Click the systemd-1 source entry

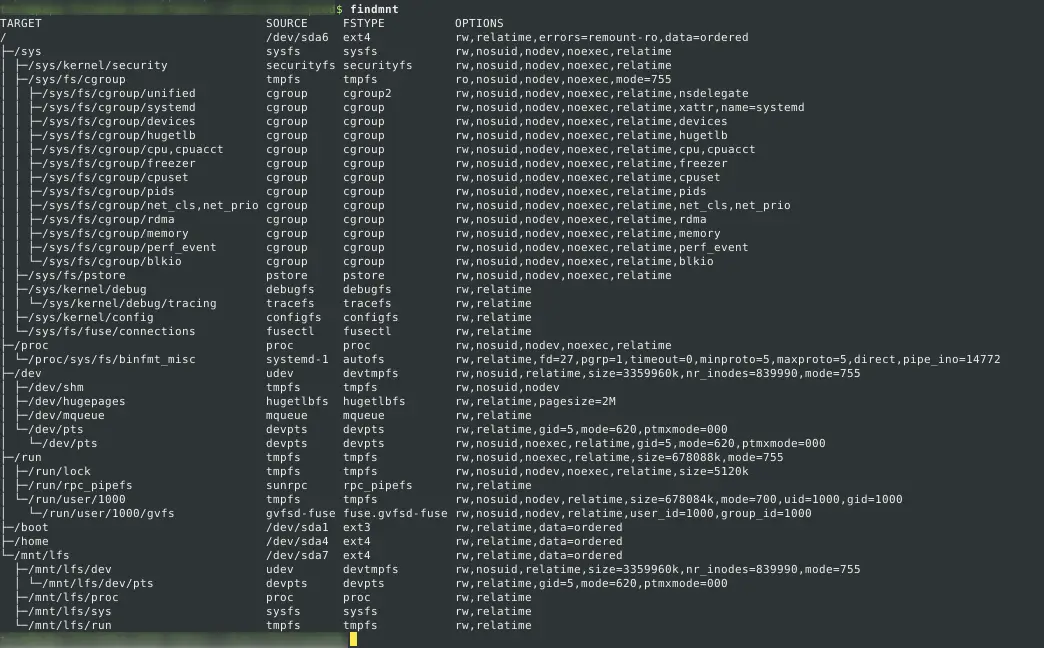coord(298,359)
